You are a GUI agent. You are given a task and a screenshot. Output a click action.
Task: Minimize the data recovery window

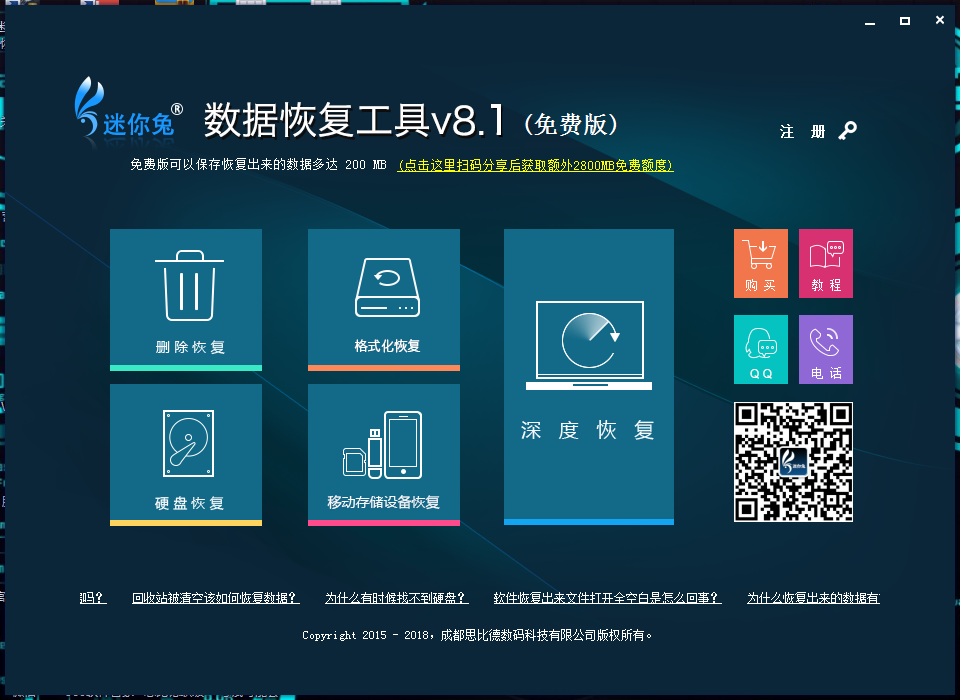870,21
